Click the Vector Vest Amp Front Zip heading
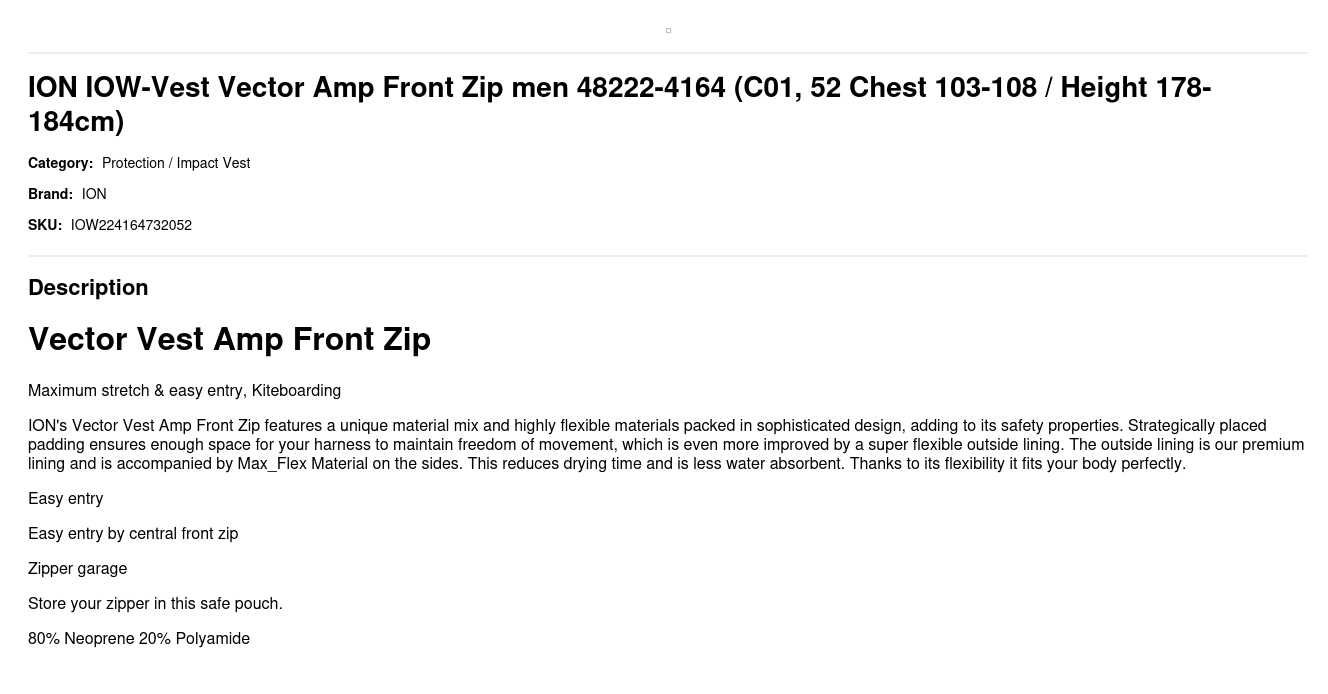 pyautogui.click(x=229, y=339)
